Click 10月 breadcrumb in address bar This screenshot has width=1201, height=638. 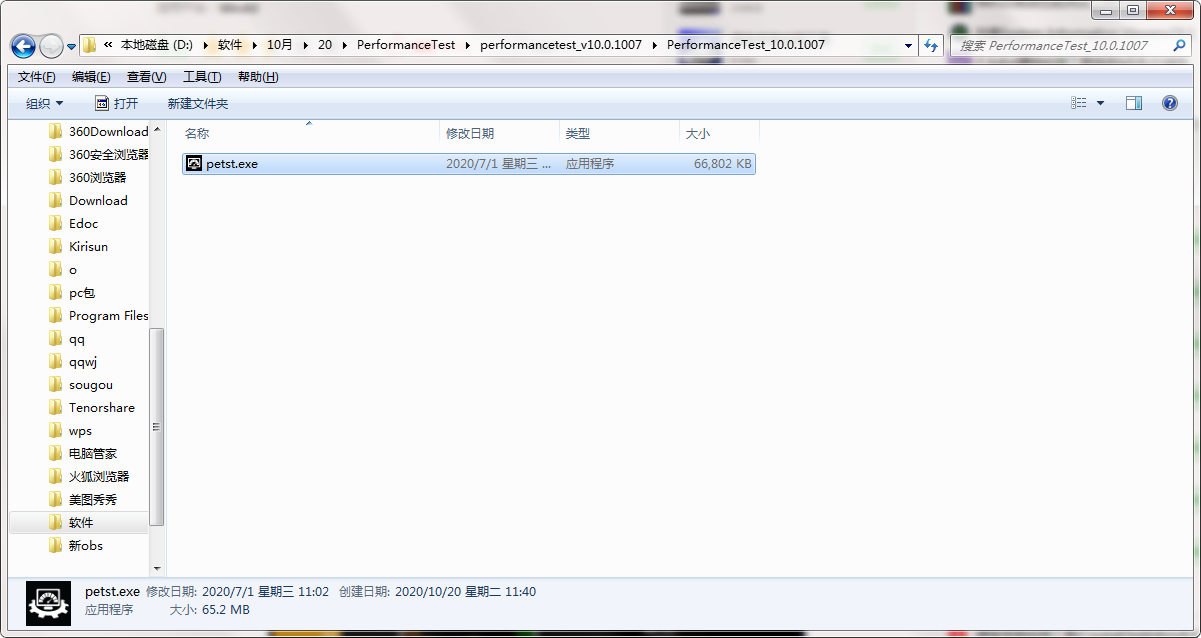point(280,45)
